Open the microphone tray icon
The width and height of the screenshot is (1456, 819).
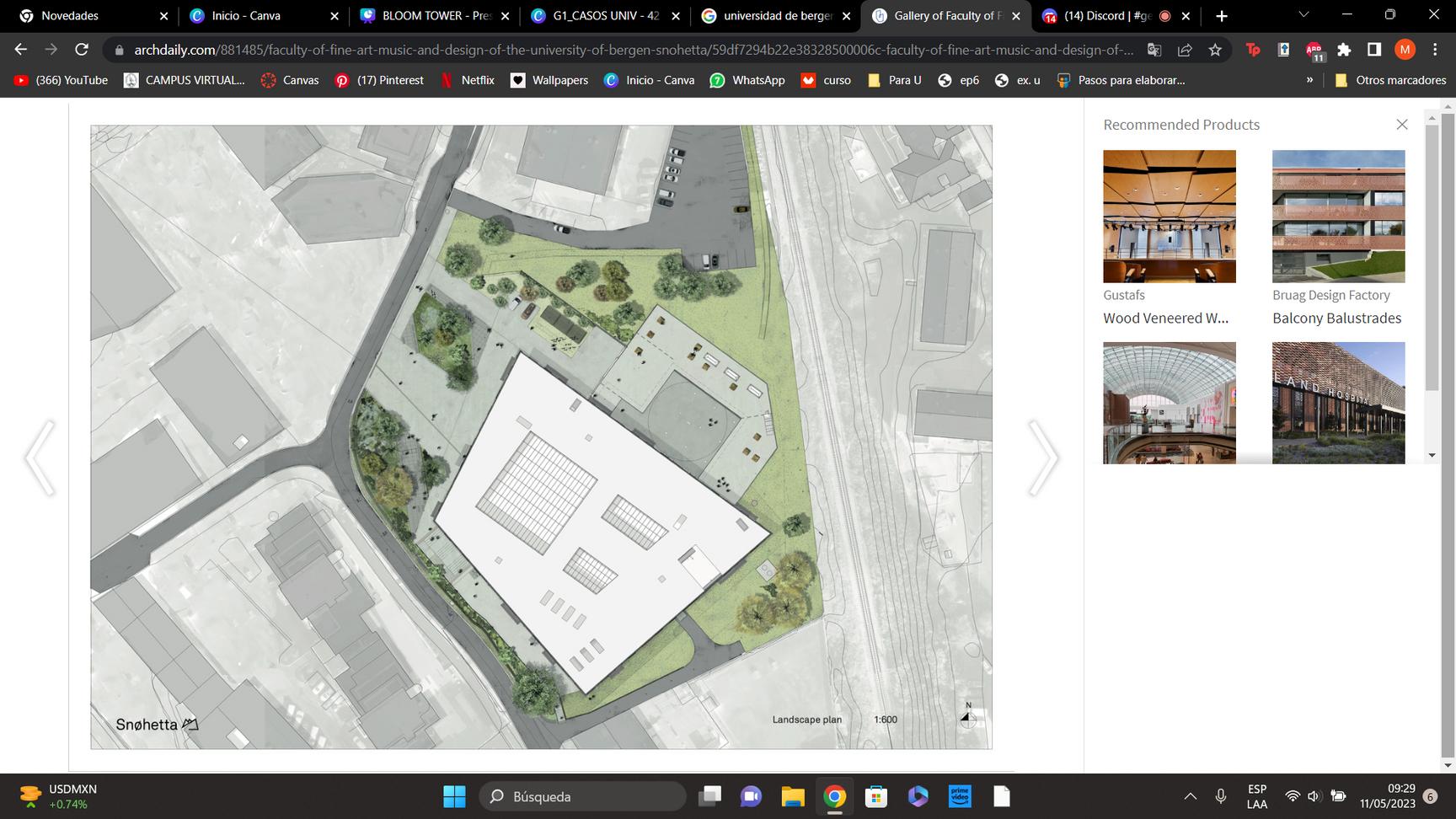tap(1220, 796)
